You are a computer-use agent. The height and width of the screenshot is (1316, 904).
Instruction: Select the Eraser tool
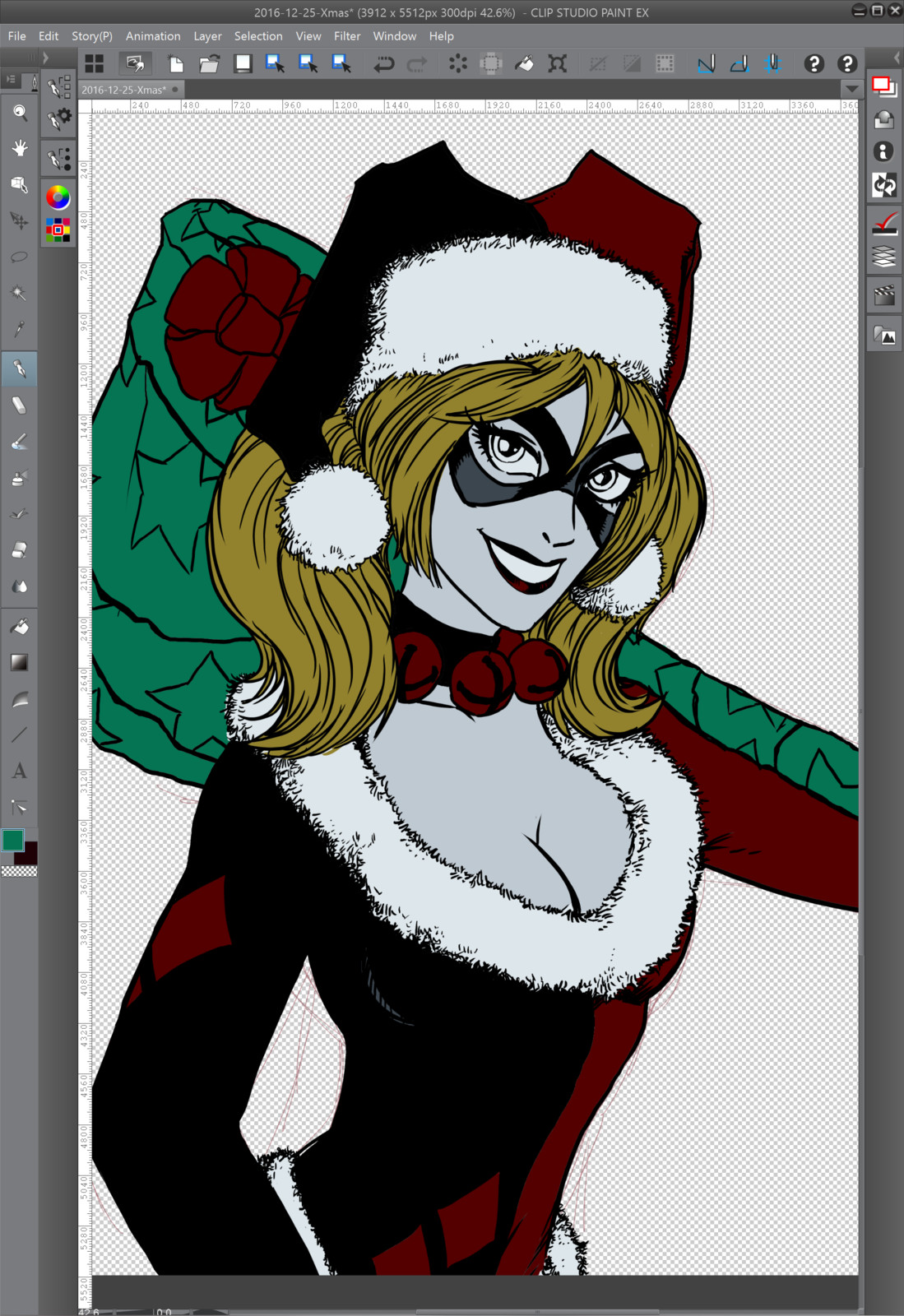[x=20, y=550]
